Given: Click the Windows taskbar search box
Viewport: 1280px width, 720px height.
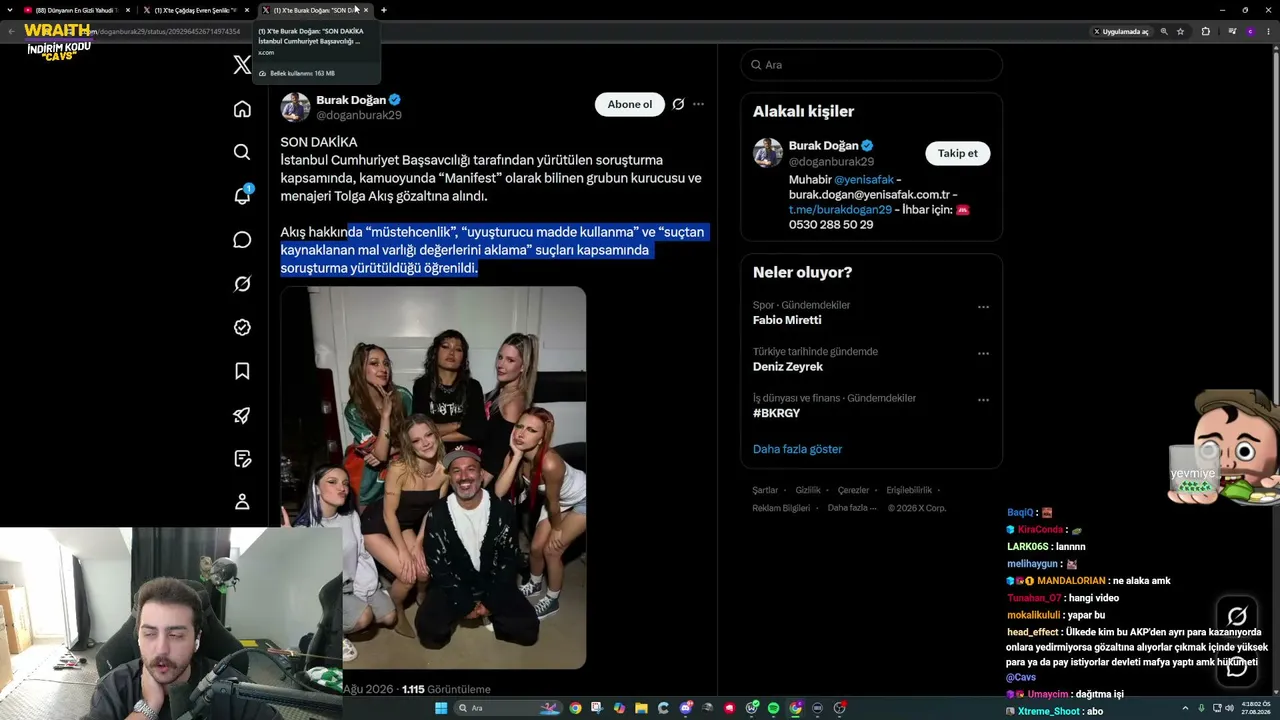Looking at the screenshot, I should click(508, 708).
